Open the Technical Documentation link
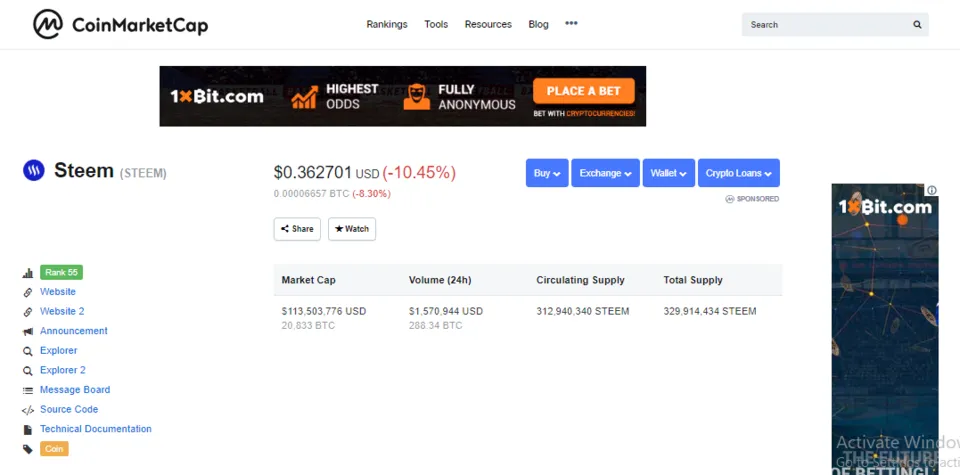The height and width of the screenshot is (475, 960). [x=96, y=429]
